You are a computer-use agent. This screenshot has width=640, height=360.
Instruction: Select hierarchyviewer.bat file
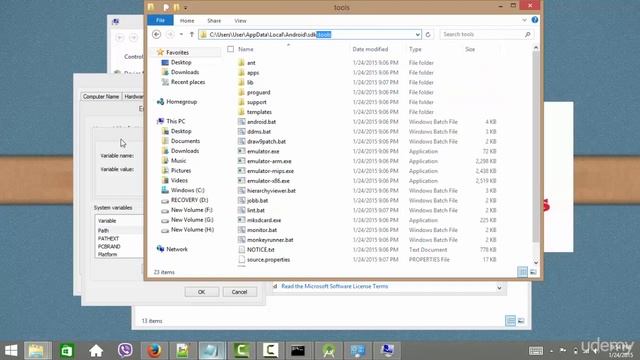coord(271,191)
